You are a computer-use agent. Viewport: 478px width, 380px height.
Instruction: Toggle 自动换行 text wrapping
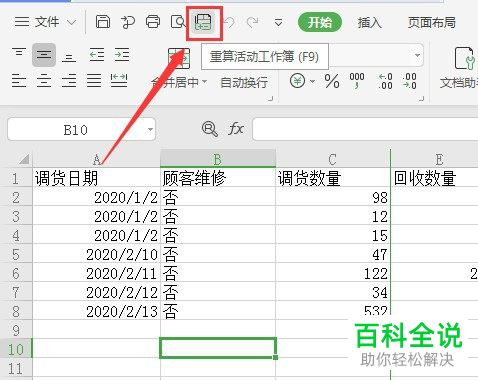click(244, 82)
